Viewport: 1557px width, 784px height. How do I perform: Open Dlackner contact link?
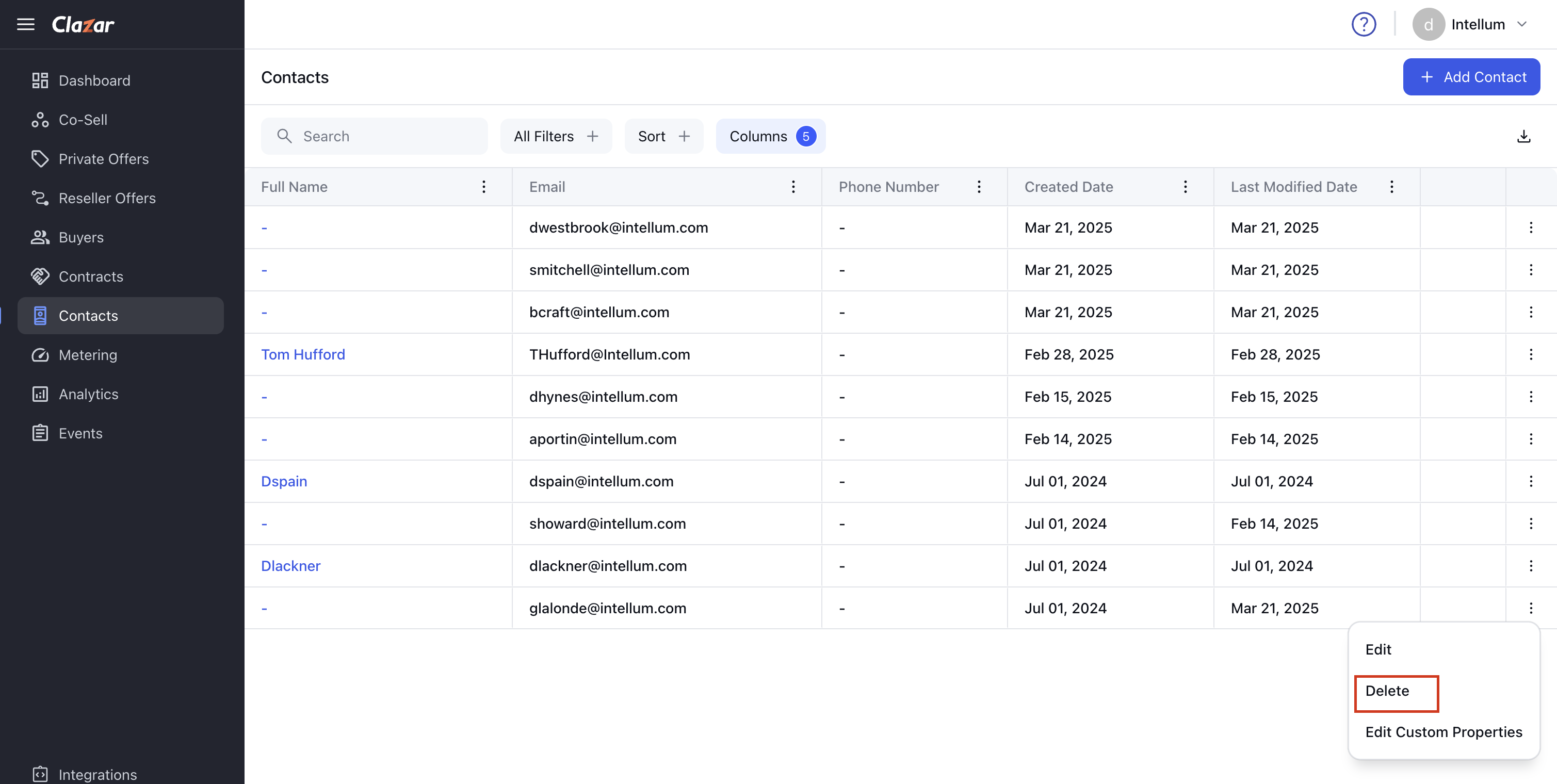[291, 566]
